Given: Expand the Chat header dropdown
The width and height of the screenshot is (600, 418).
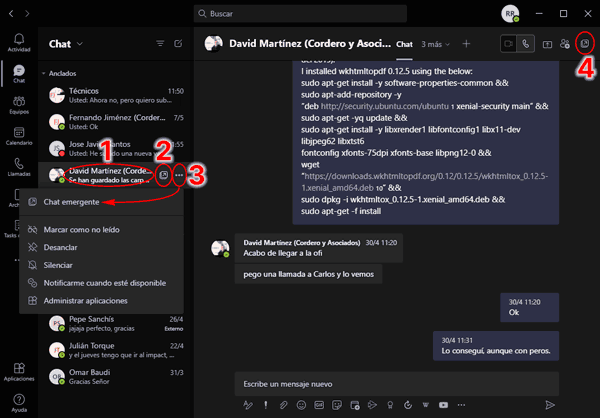Looking at the screenshot, I should tap(80, 44).
